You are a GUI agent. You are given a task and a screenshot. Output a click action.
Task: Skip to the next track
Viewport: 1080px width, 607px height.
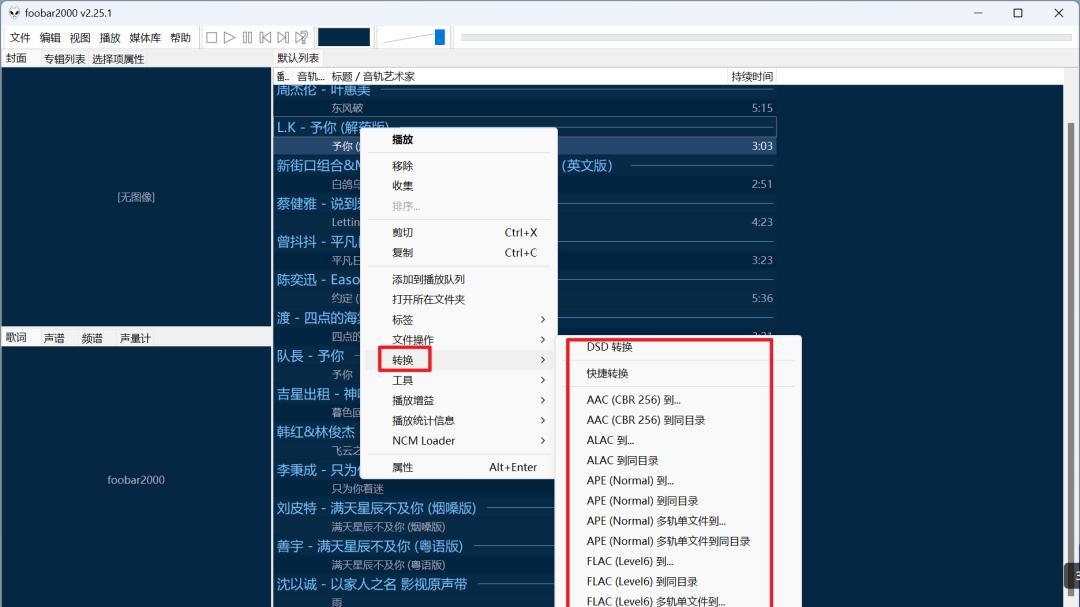pyautogui.click(x=283, y=37)
